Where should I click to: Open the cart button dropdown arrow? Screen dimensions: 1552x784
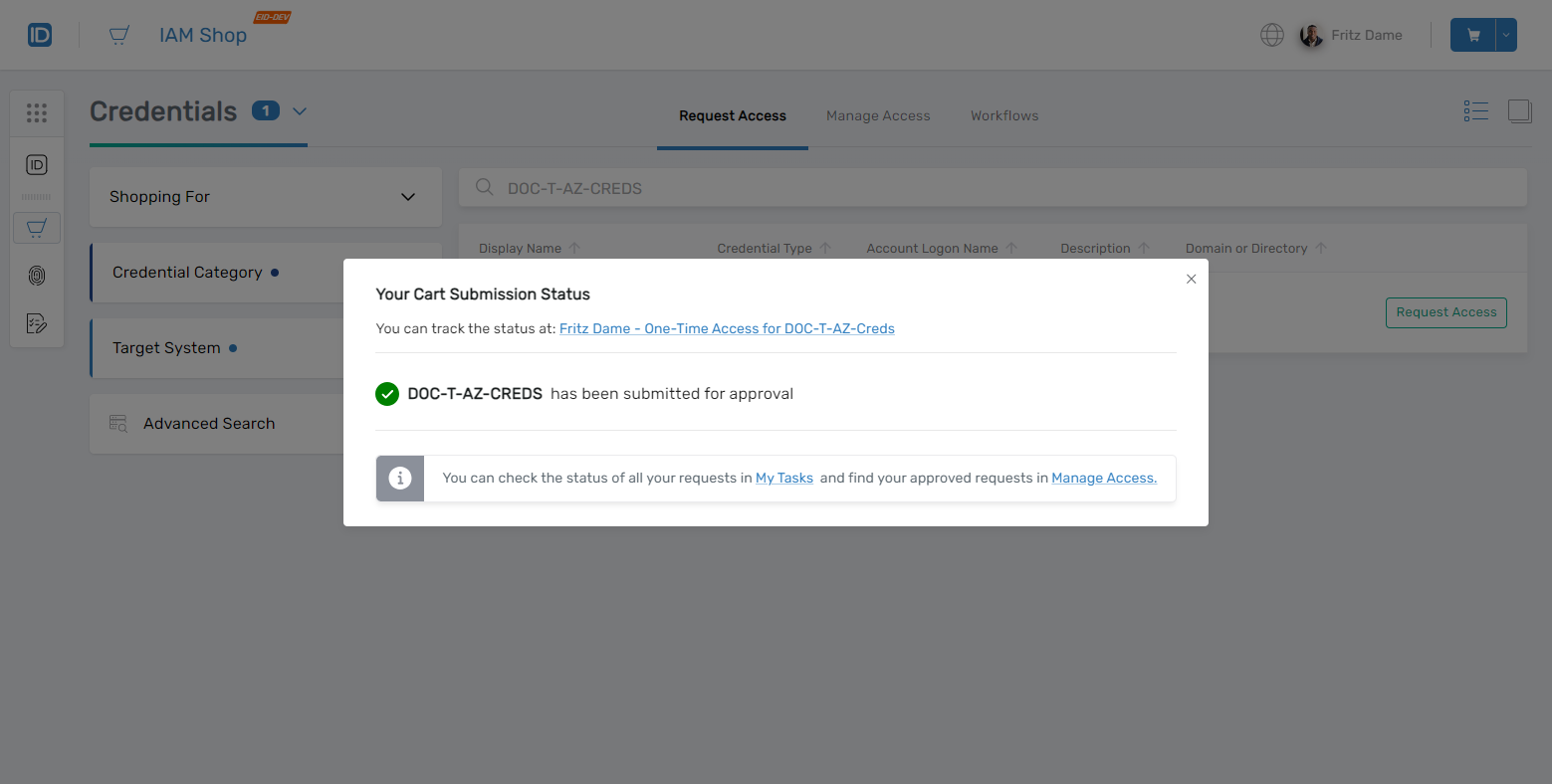click(1505, 34)
